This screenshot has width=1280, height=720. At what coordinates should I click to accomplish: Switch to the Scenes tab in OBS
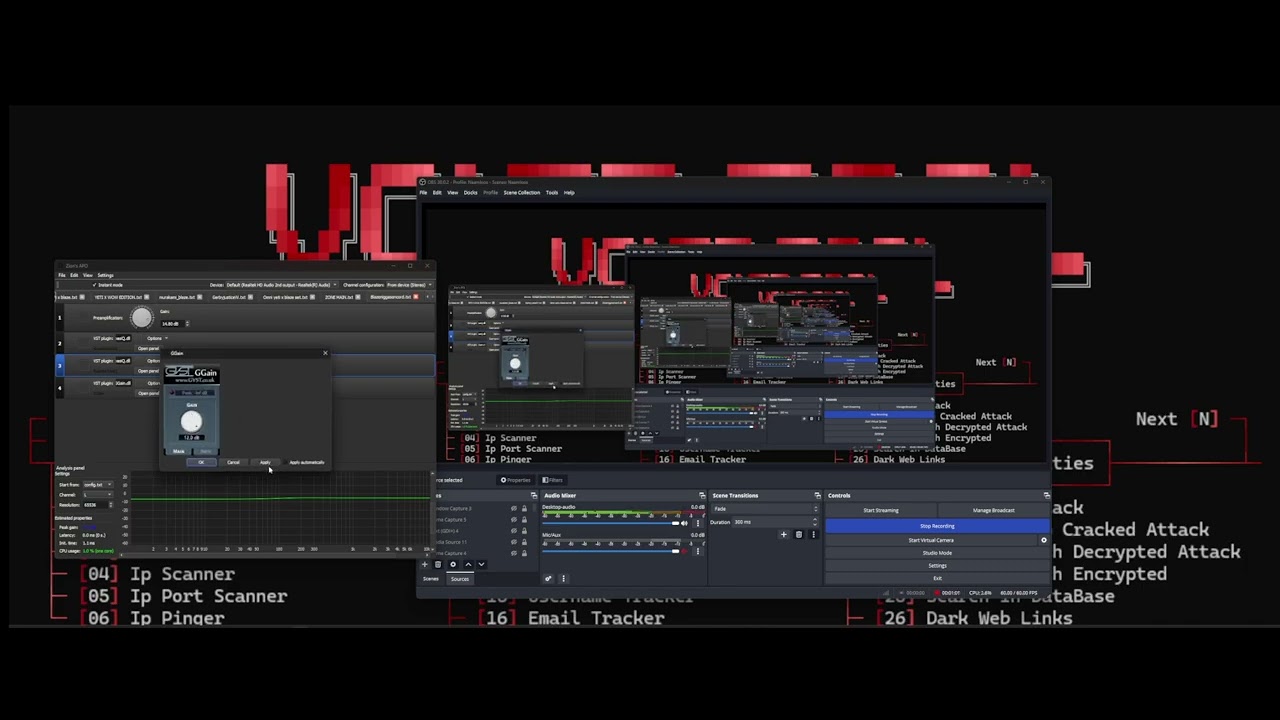[431, 578]
